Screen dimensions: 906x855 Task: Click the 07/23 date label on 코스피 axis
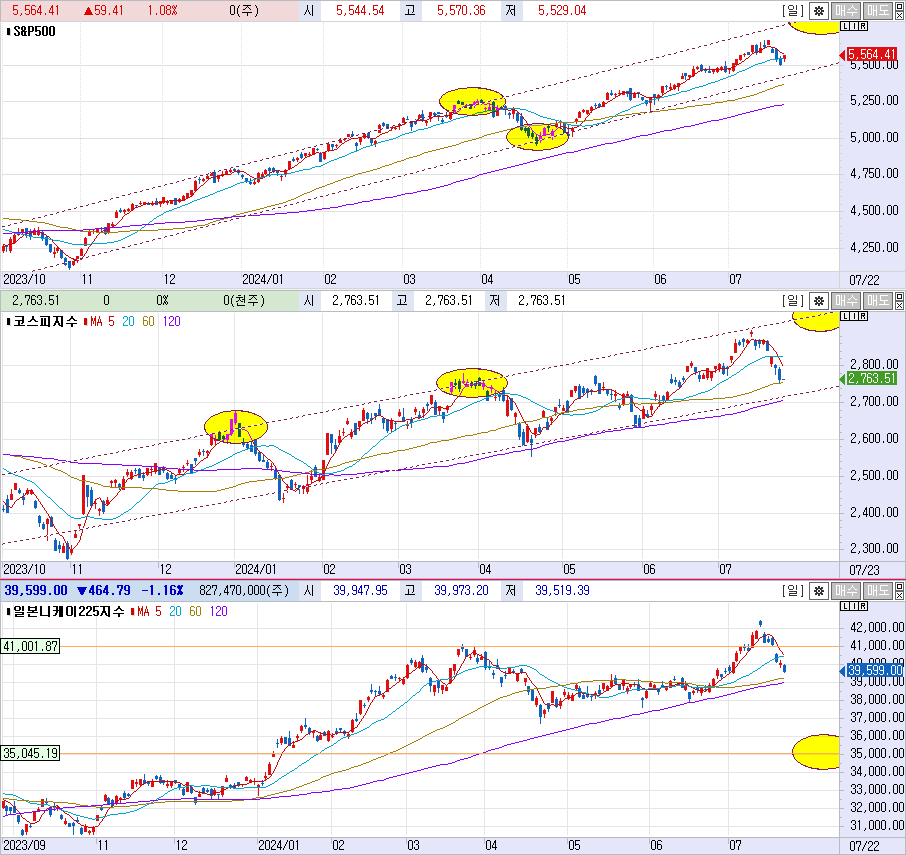(864, 570)
